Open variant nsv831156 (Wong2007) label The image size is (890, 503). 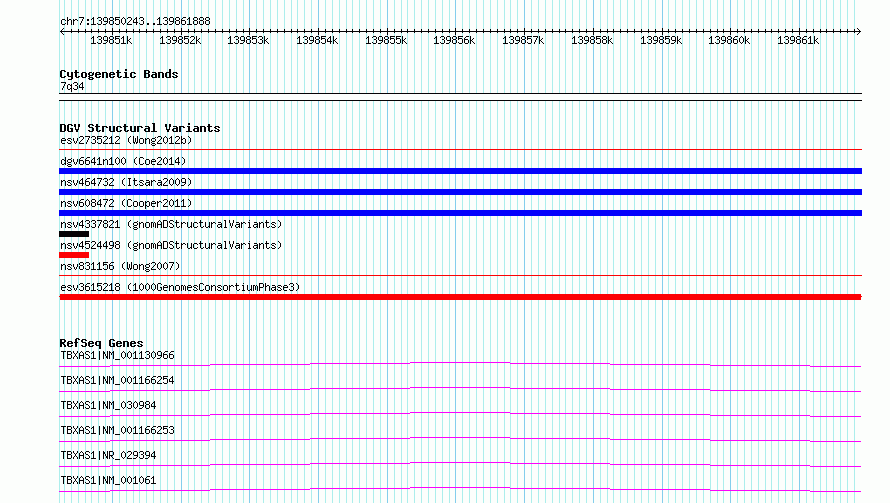click(x=120, y=266)
